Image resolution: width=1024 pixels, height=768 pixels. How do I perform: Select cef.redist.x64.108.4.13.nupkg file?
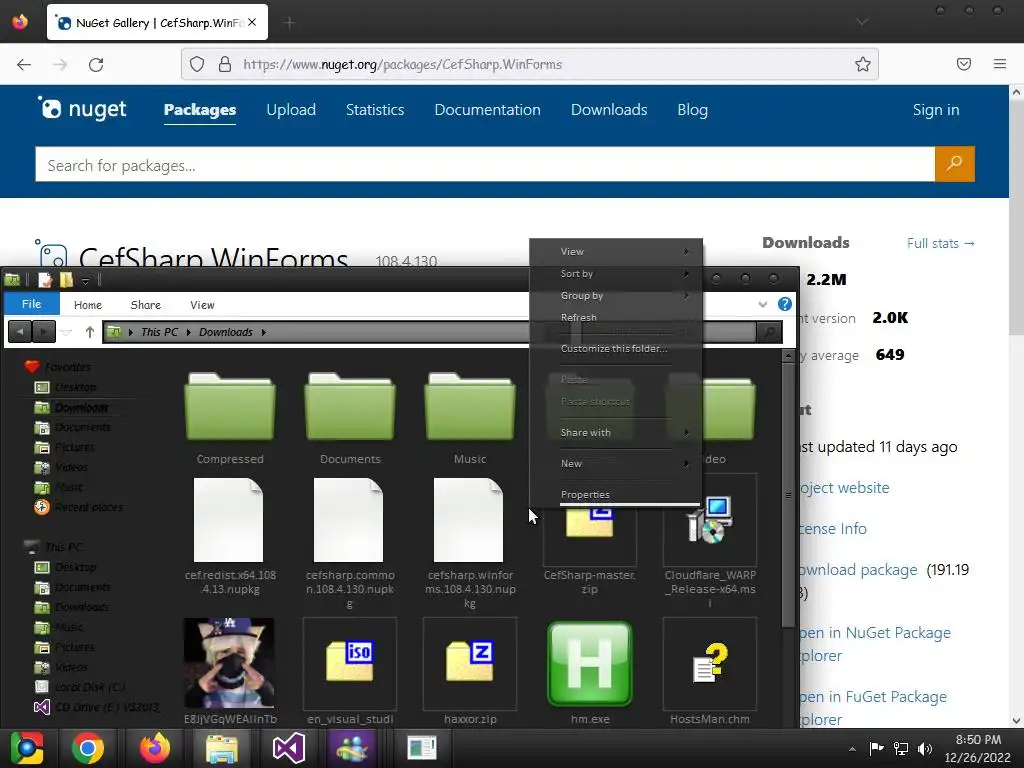click(230, 536)
